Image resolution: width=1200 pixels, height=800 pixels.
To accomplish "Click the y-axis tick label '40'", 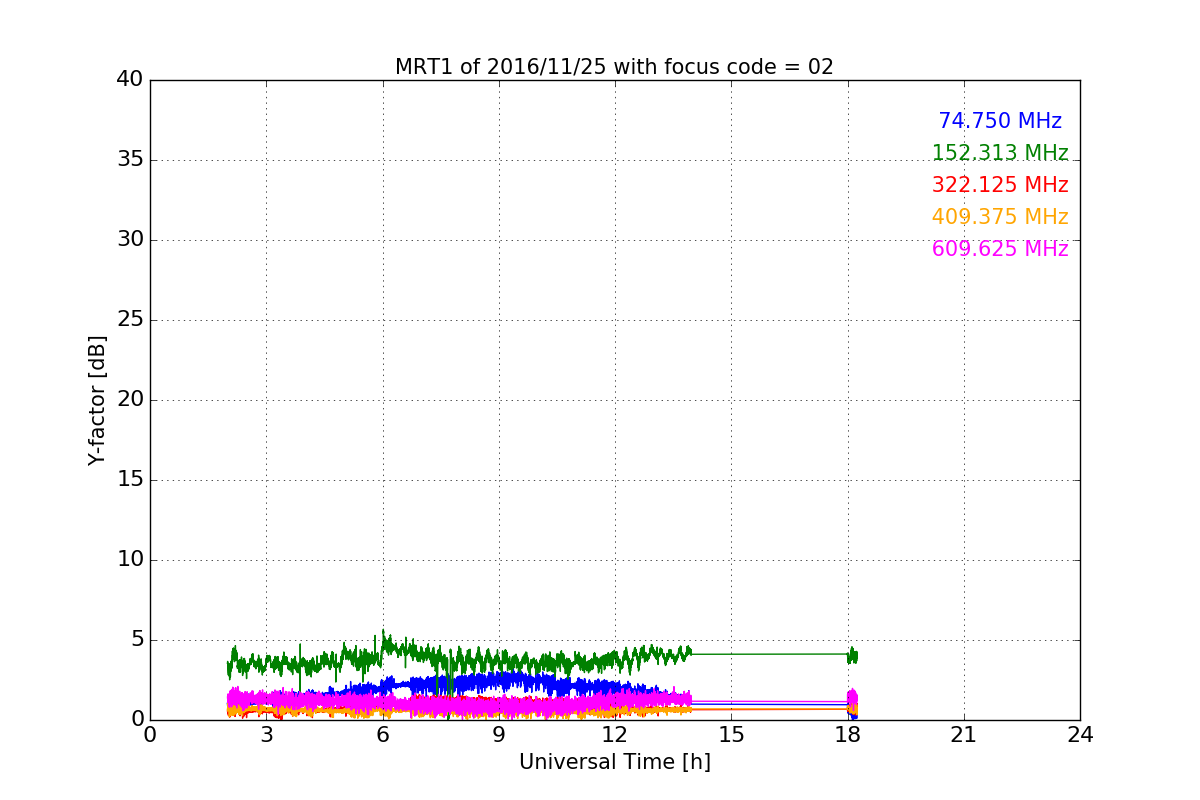I will pyautogui.click(x=130, y=80).
